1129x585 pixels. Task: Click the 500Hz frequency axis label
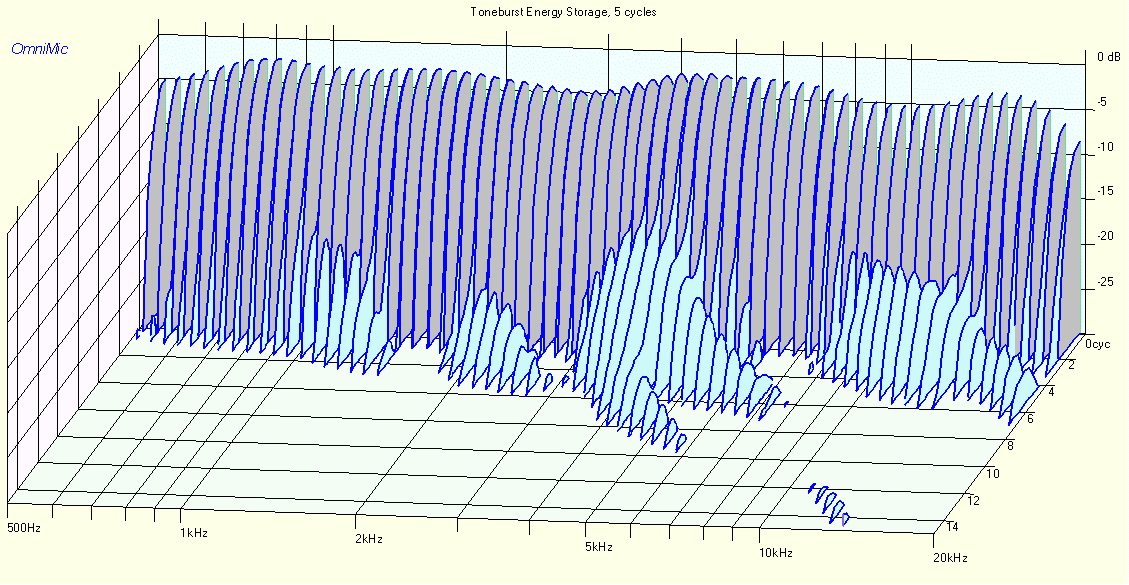(24, 529)
